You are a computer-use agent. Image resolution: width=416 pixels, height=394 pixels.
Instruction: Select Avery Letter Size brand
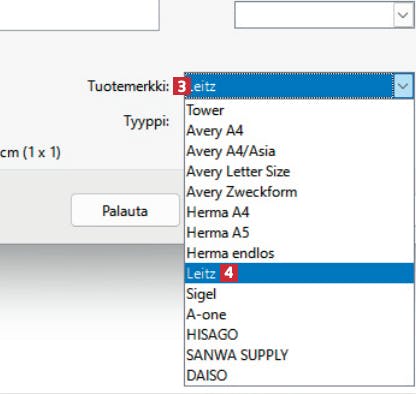[299, 172]
